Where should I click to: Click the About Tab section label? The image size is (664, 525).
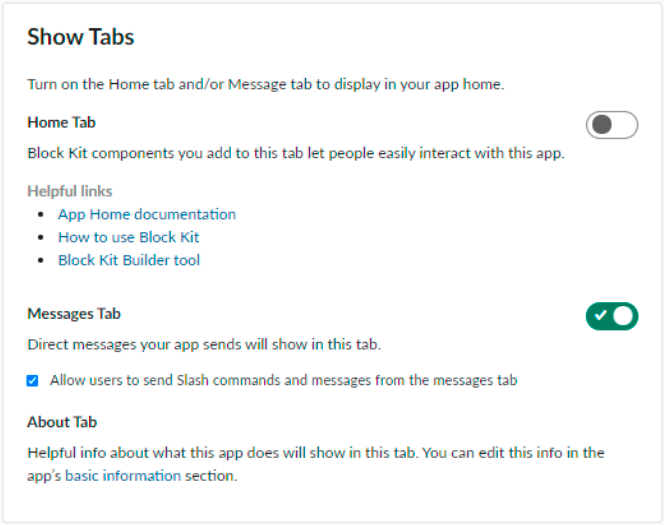click(62, 422)
